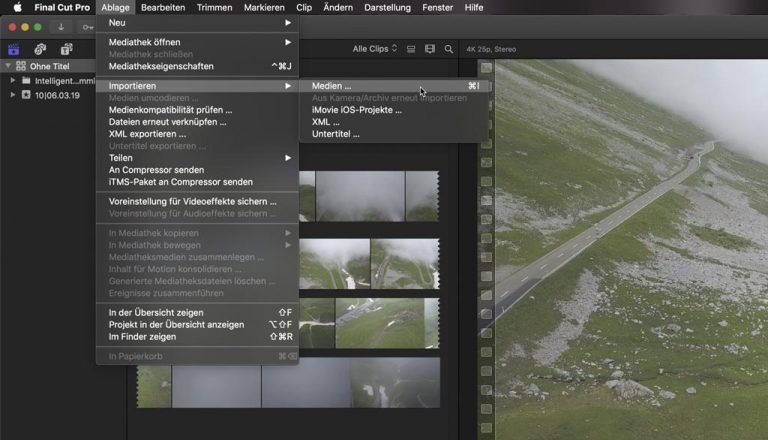Viewport: 768px width, 440px height.
Task: Open the Ändern menu
Action: click(x=338, y=7)
